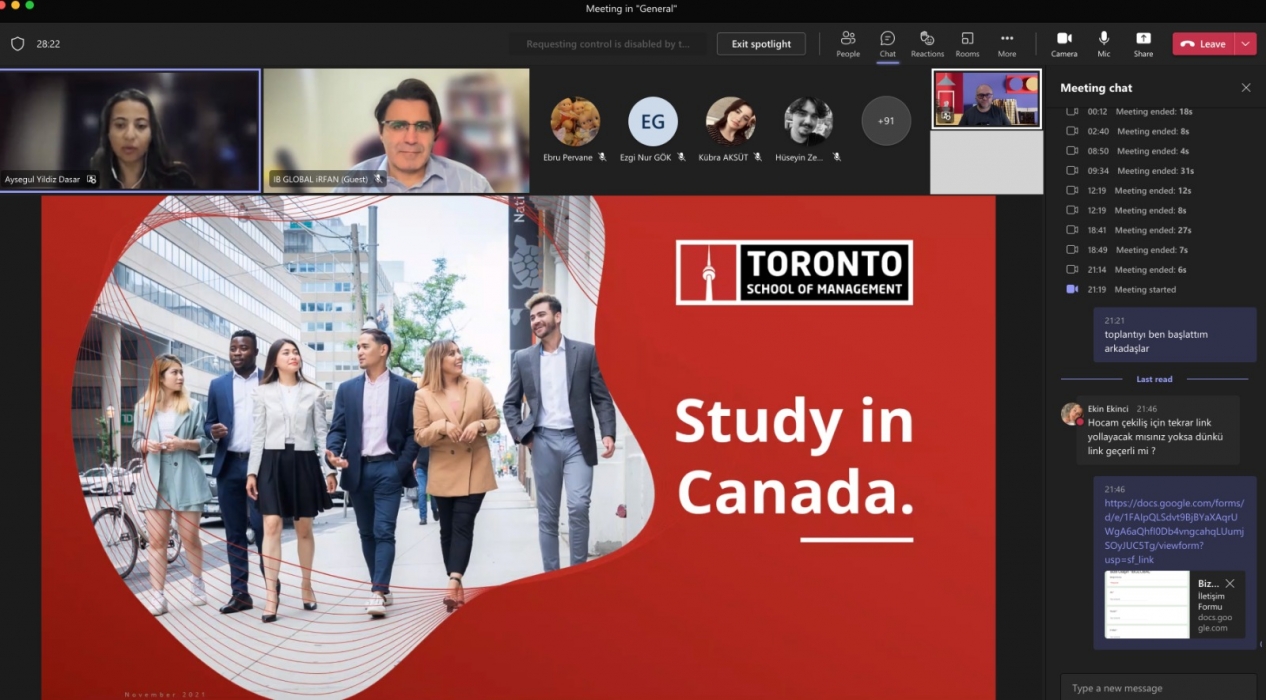
Task: Click IB GLOBAL IRFAN's muted mic icon
Action: (x=379, y=180)
